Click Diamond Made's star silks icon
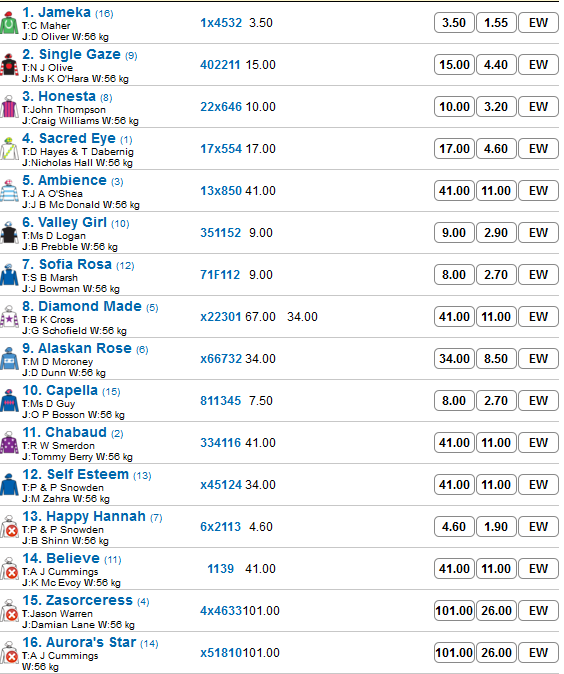 (9, 317)
